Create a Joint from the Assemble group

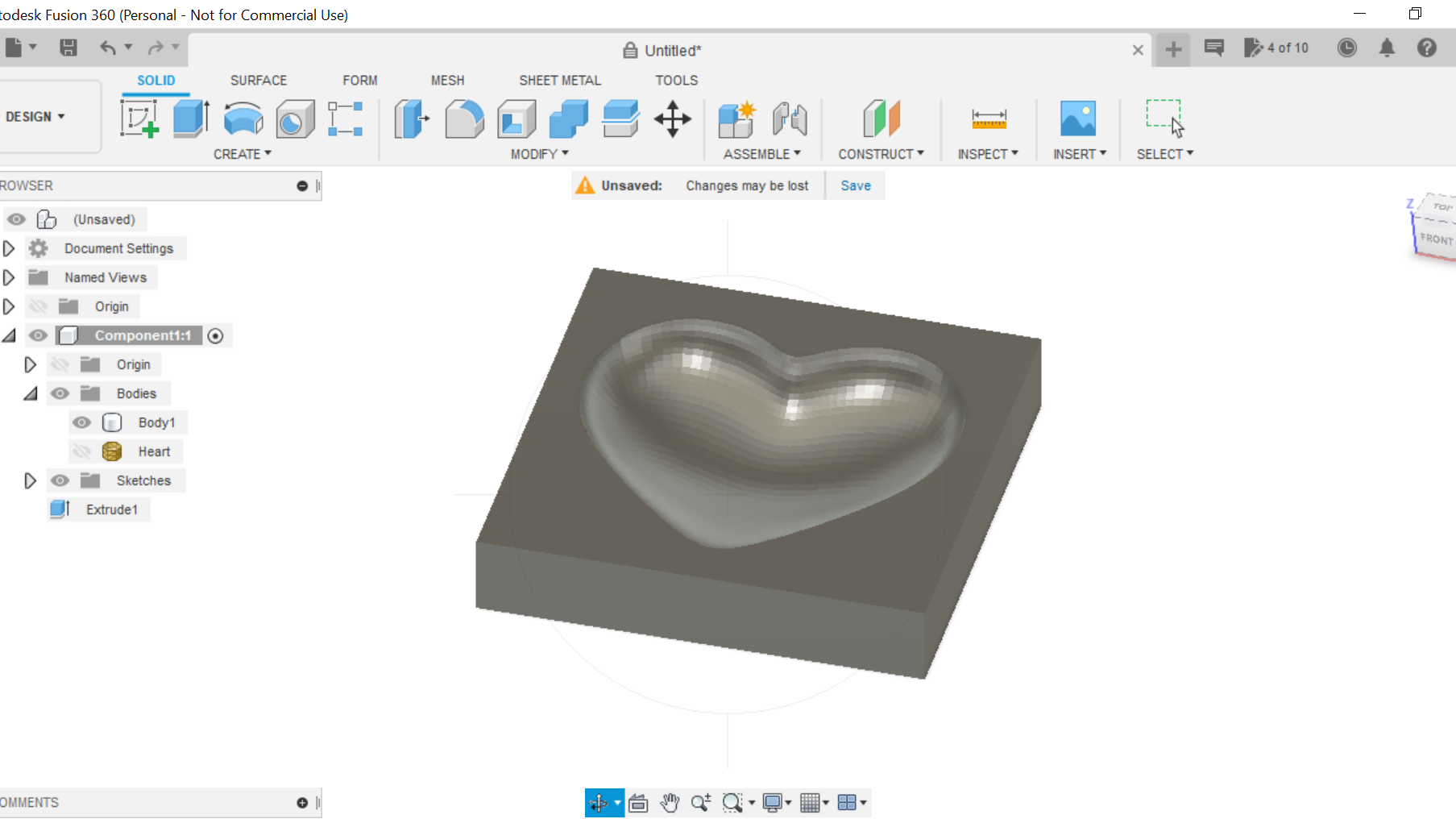point(790,118)
